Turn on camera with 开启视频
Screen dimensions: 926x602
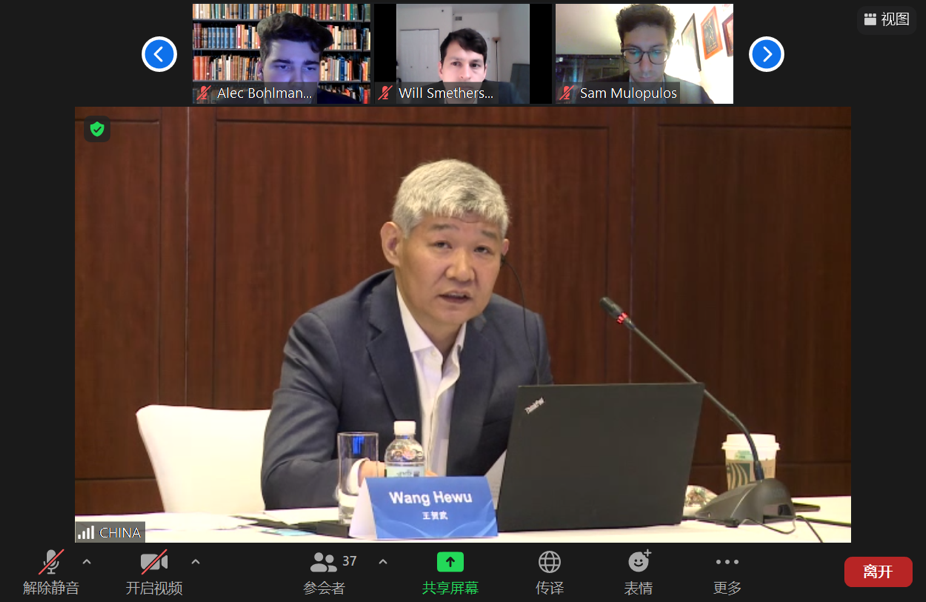[x=154, y=563]
